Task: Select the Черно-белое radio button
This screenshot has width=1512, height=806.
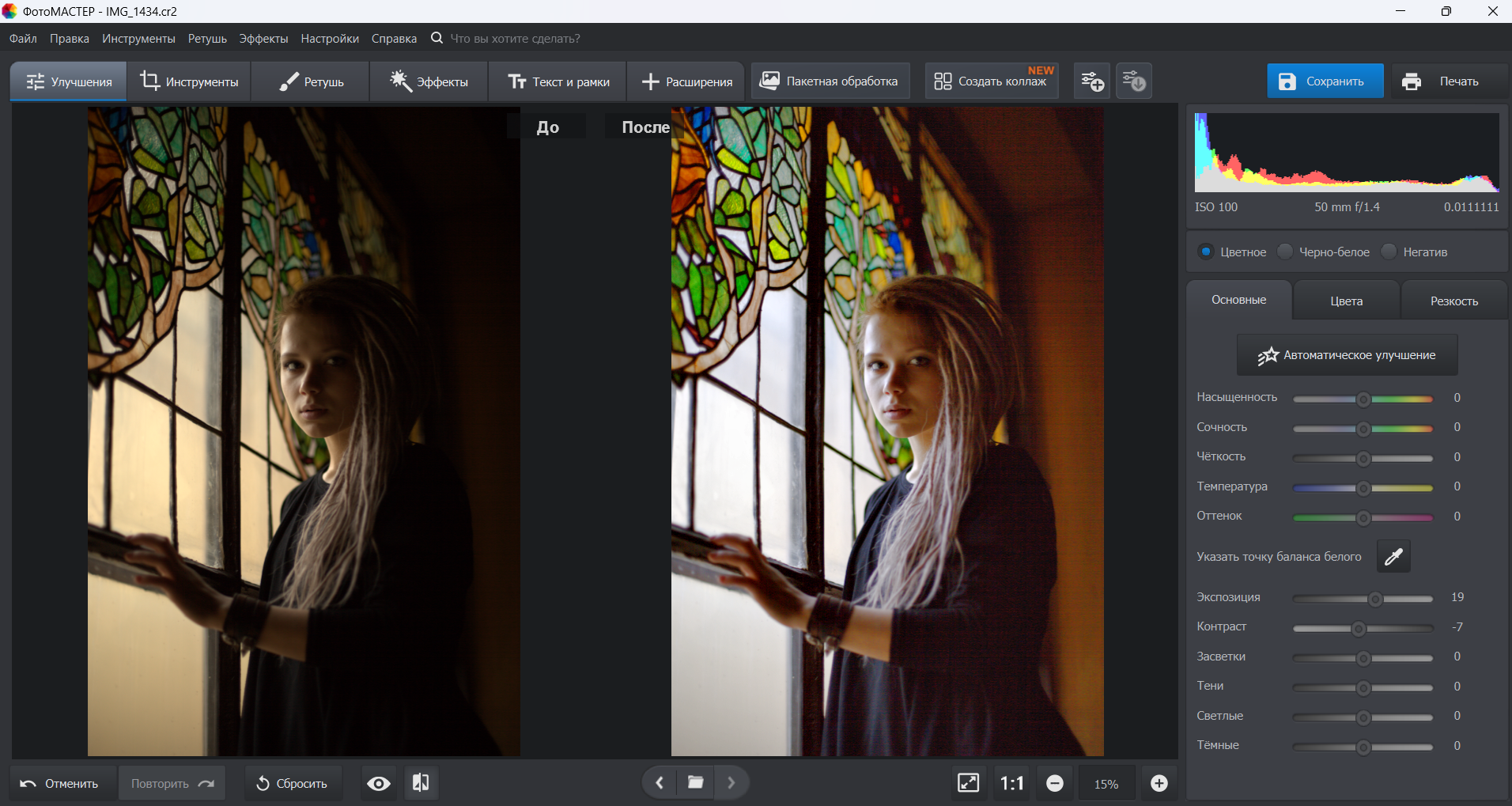Action: pos(1286,252)
